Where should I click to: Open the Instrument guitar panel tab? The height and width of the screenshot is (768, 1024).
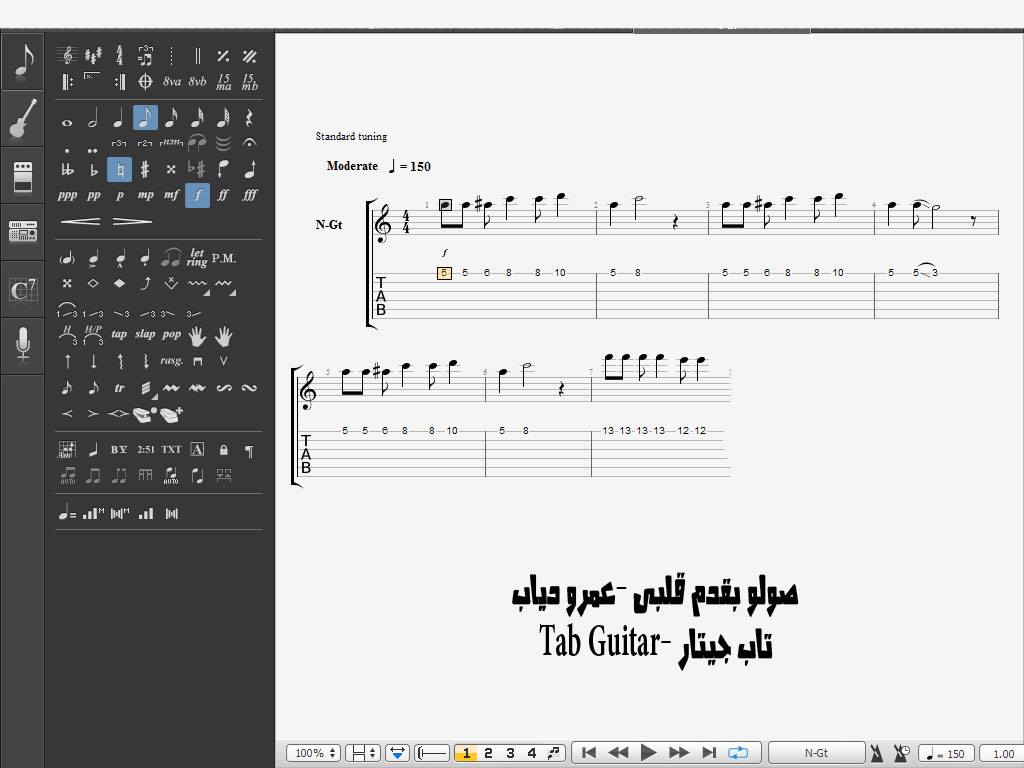(x=22, y=118)
